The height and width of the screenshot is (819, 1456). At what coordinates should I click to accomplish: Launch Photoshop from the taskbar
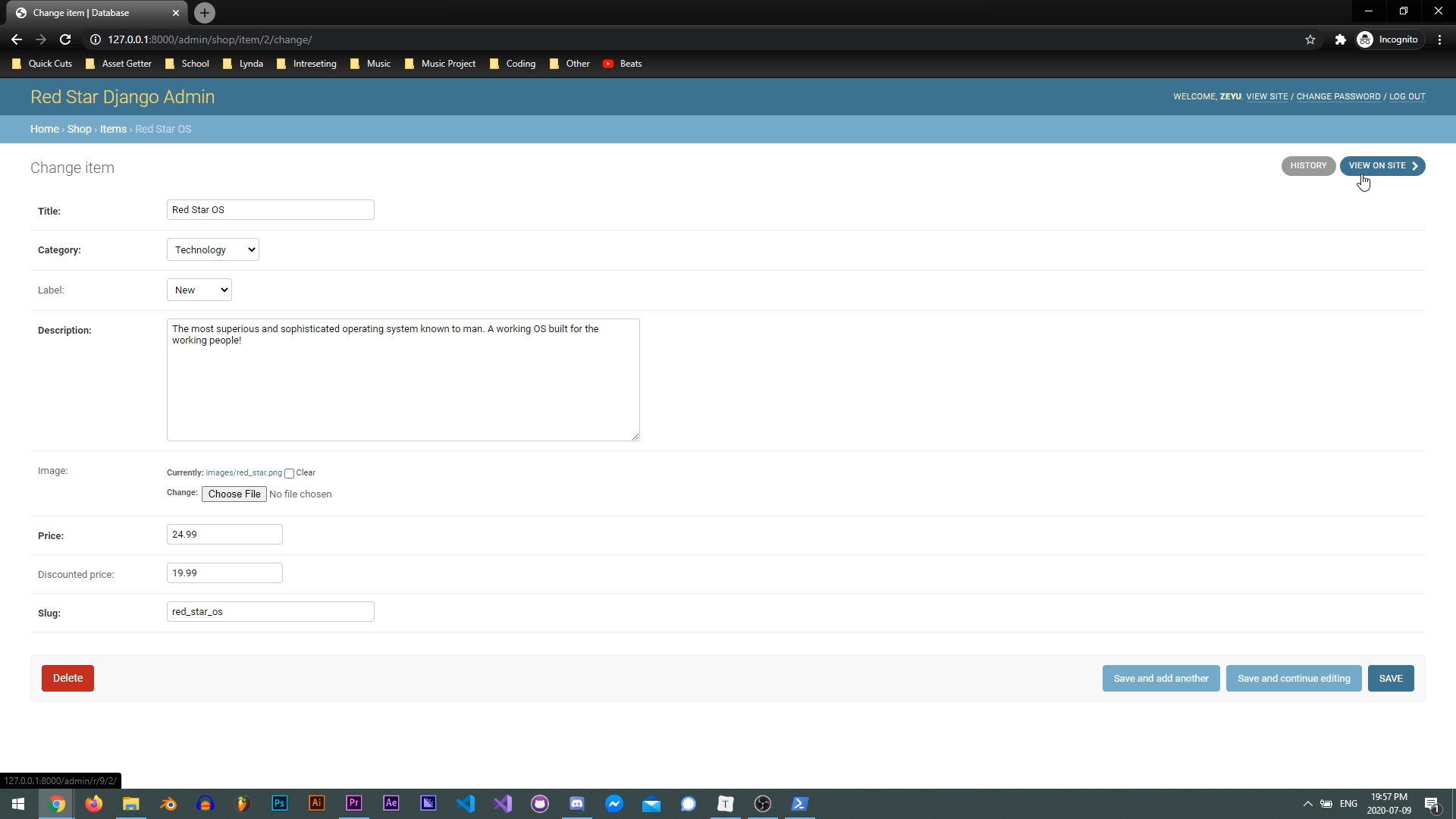tap(279, 803)
